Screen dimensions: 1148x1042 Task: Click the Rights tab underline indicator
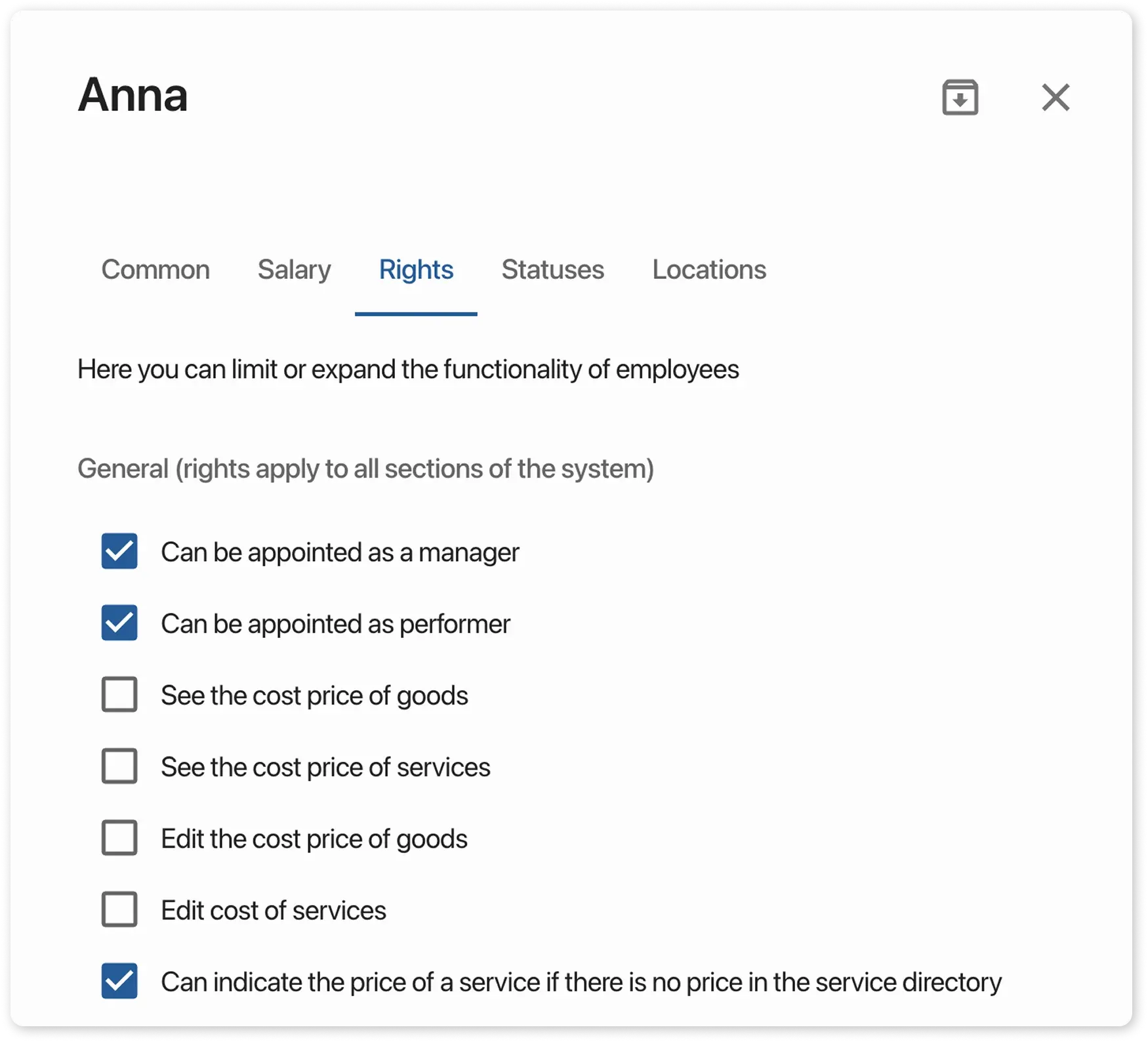(x=416, y=314)
